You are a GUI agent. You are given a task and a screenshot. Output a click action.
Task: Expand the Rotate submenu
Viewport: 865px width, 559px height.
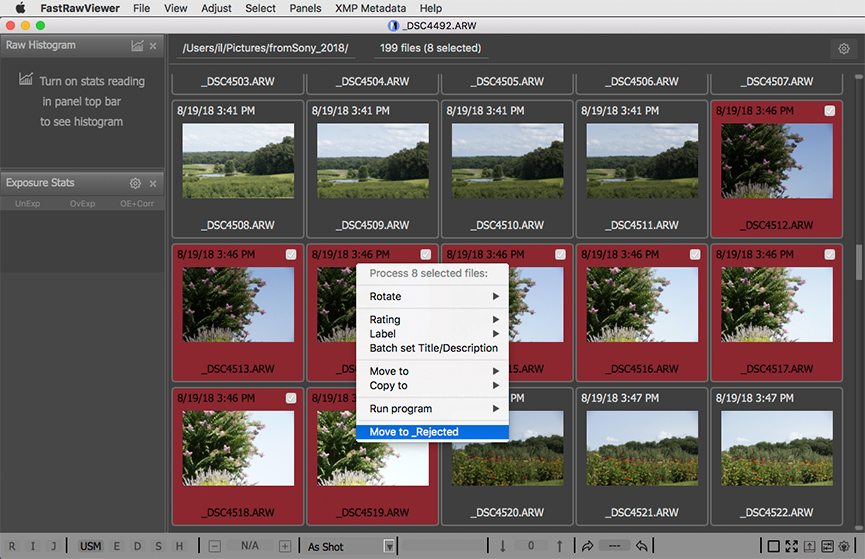pyautogui.click(x=432, y=296)
